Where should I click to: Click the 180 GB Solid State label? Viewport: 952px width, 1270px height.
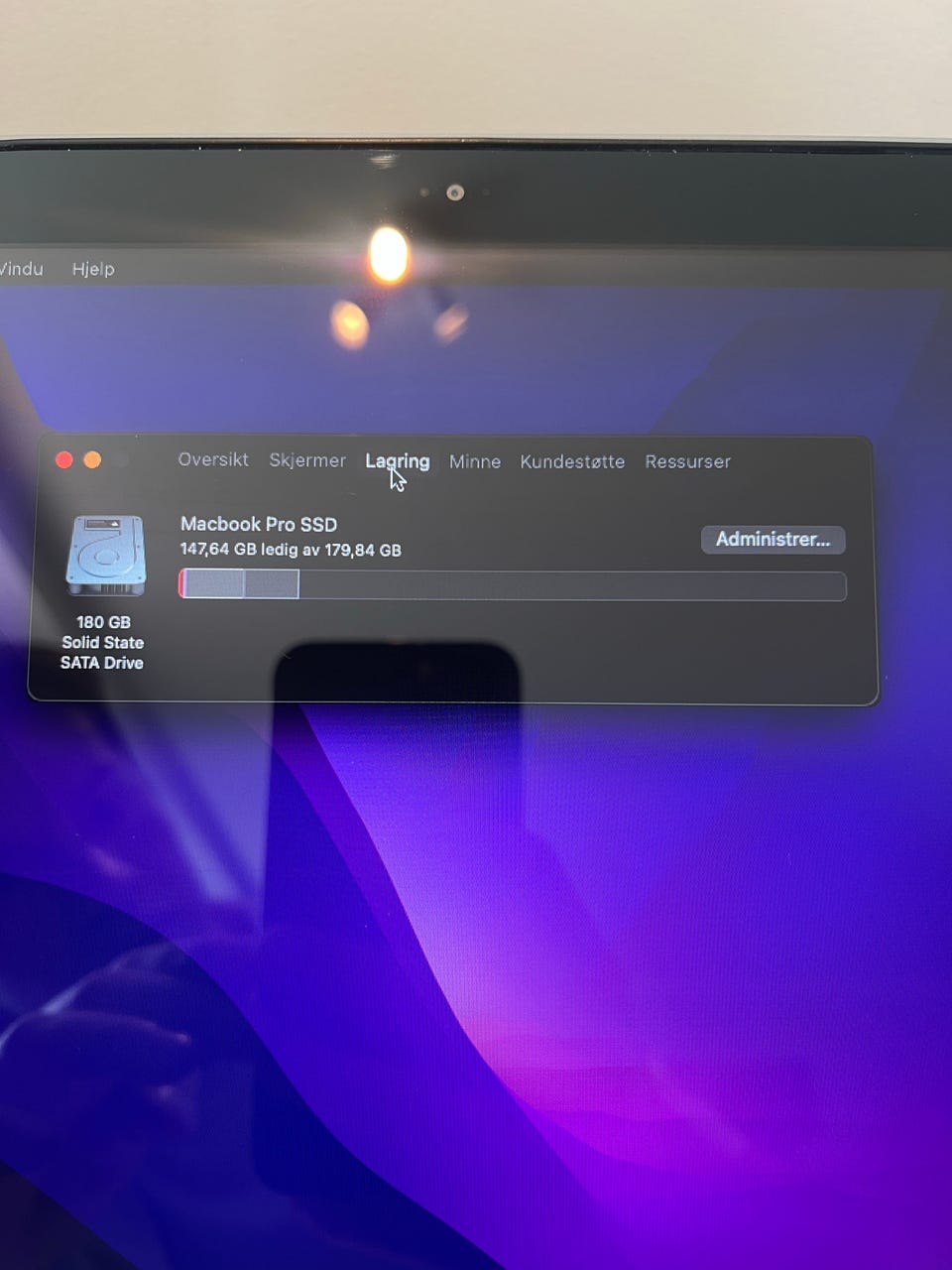pyautogui.click(x=103, y=632)
